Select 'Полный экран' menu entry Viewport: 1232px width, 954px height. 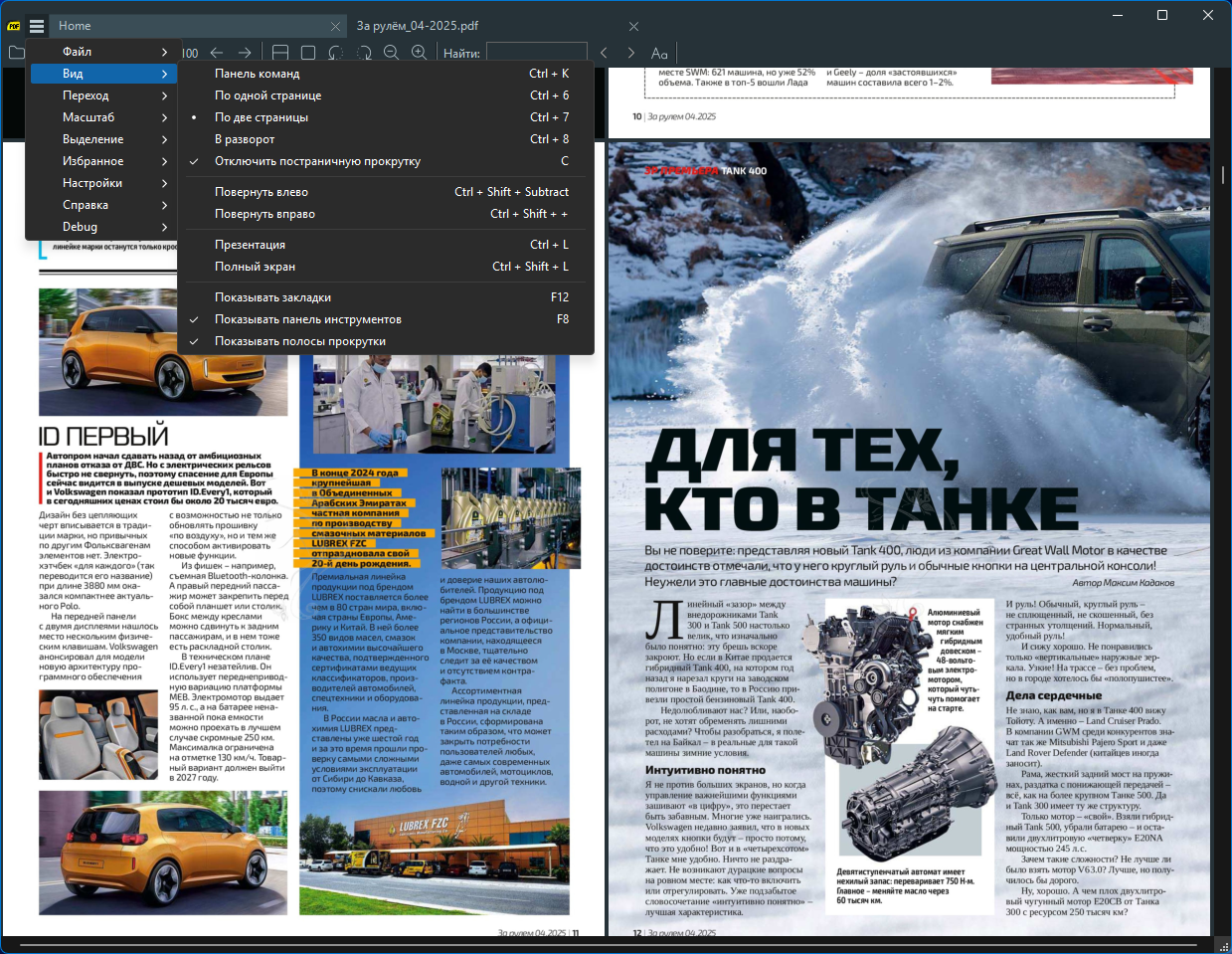click(x=255, y=267)
